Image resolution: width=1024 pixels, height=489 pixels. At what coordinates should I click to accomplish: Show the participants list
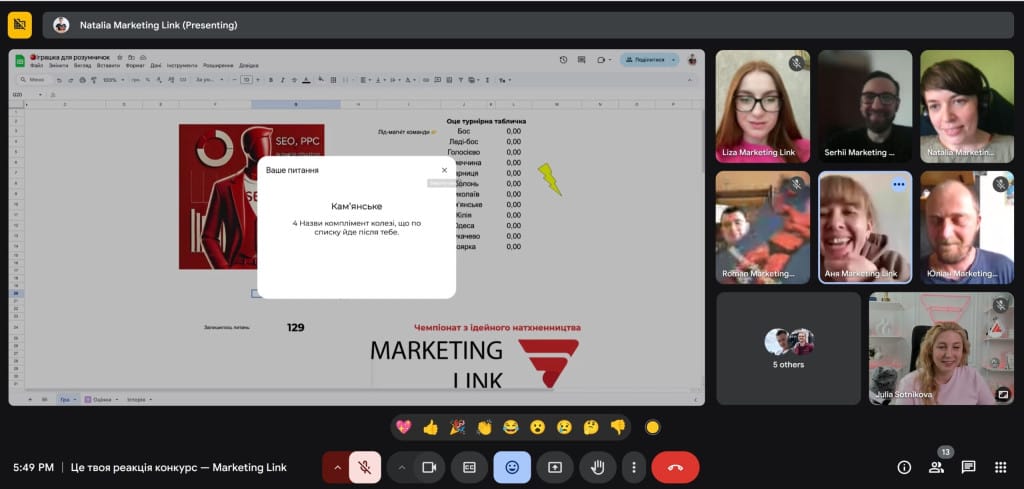pos(936,467)
